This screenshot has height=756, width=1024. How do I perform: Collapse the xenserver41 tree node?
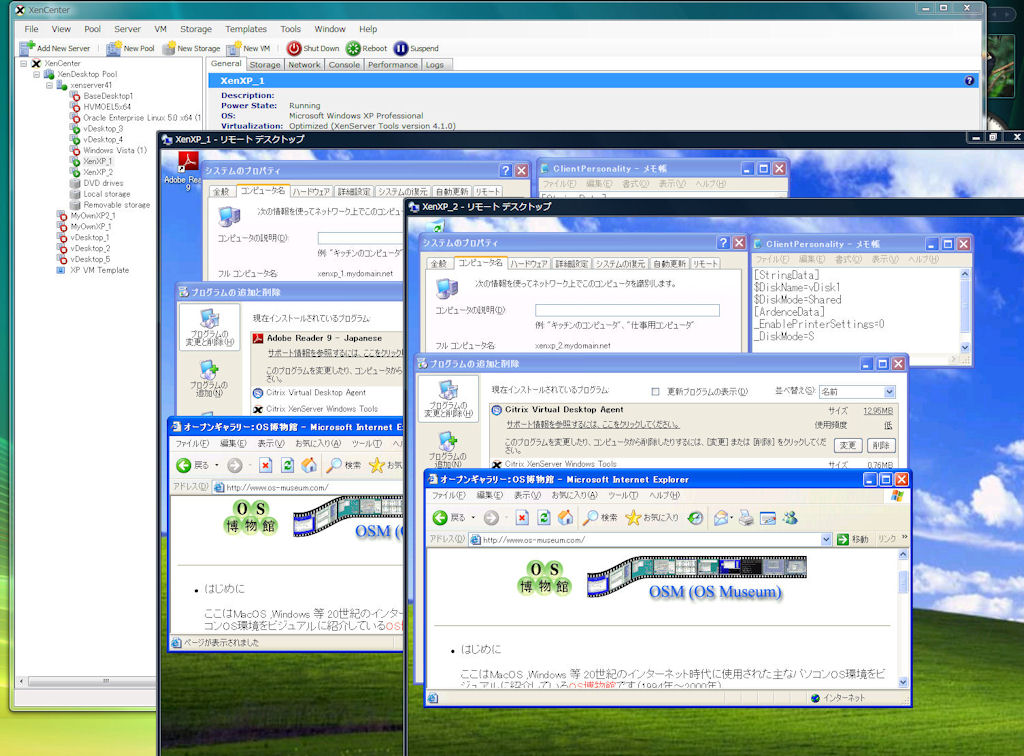click(49, 86)
